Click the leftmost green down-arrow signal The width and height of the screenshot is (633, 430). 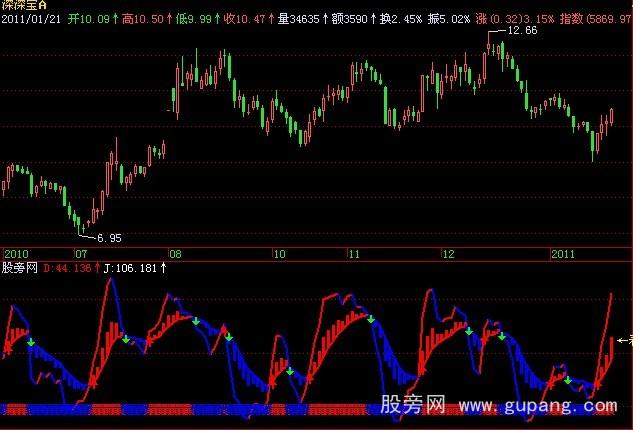(31, 343)
